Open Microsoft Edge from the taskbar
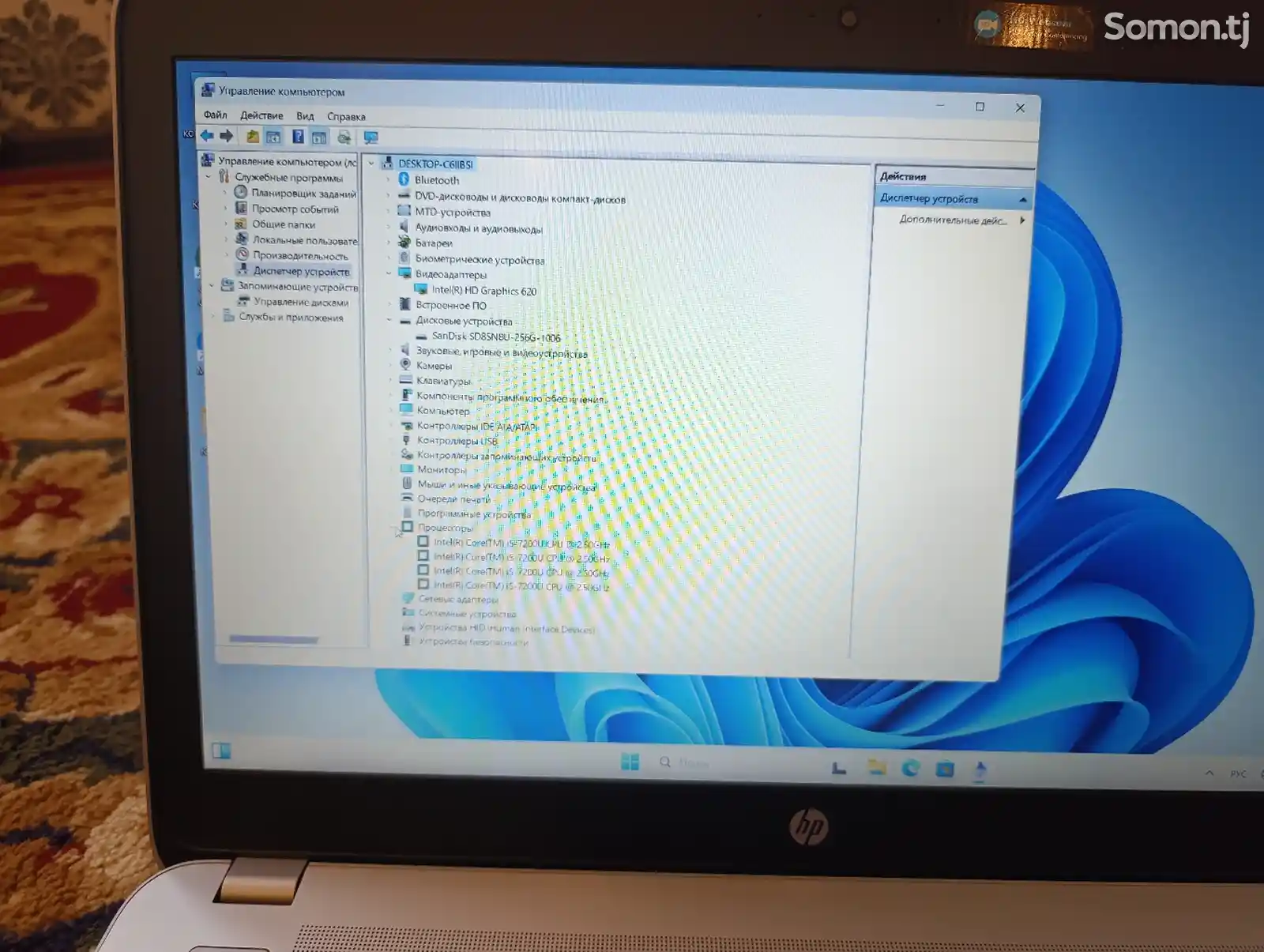This screenshot has height=952, width=1264. tap(911, 767)
